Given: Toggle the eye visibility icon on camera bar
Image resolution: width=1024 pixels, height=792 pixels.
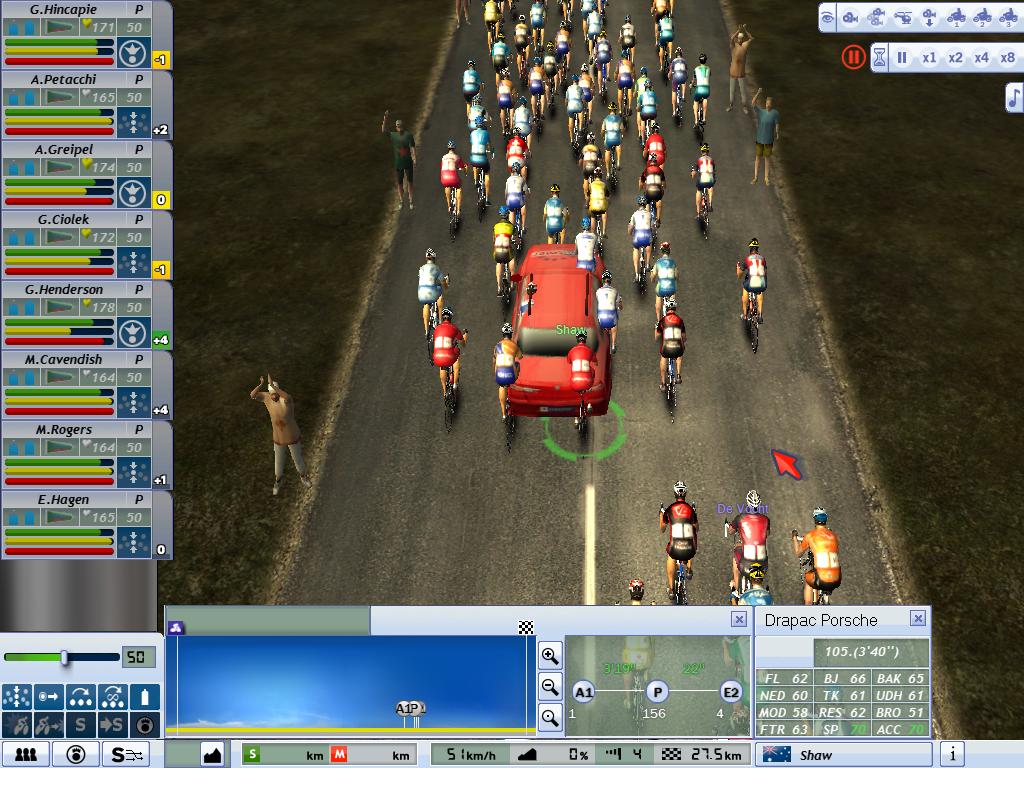Looking at the screenshot, I should tap(826, 17).
